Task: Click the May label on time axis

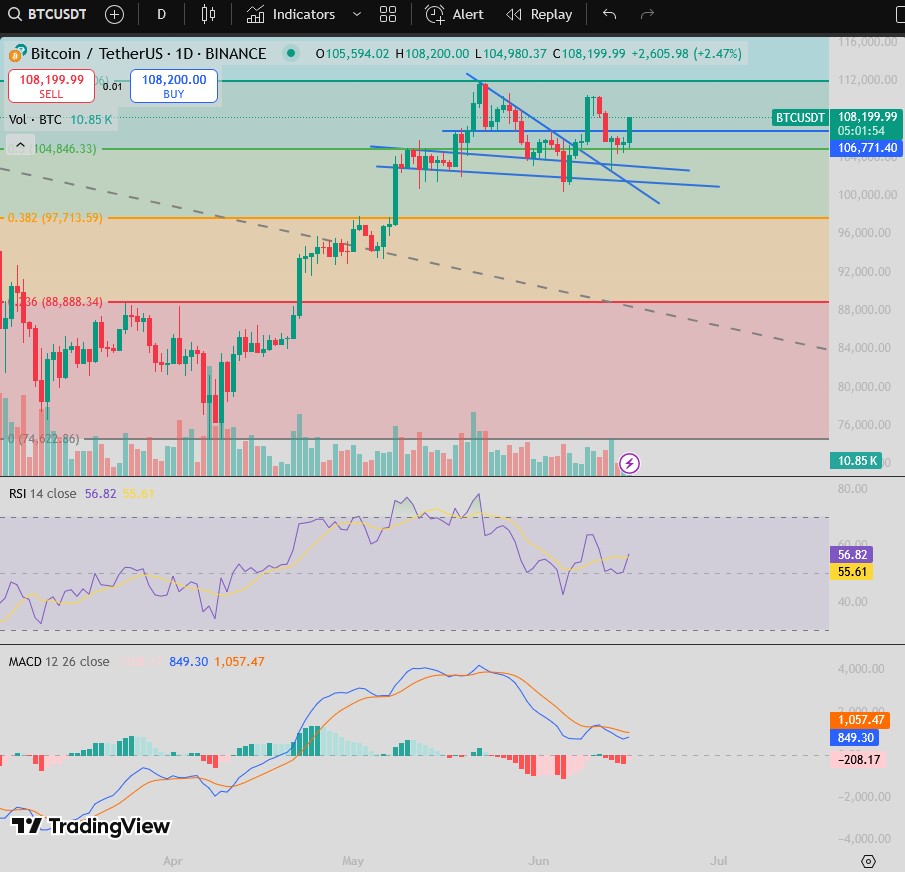Action: point(353,861)
